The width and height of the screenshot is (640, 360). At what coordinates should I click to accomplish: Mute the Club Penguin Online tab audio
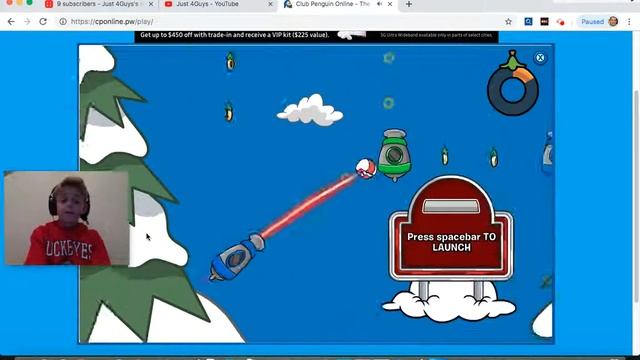[x=379, y=4]
